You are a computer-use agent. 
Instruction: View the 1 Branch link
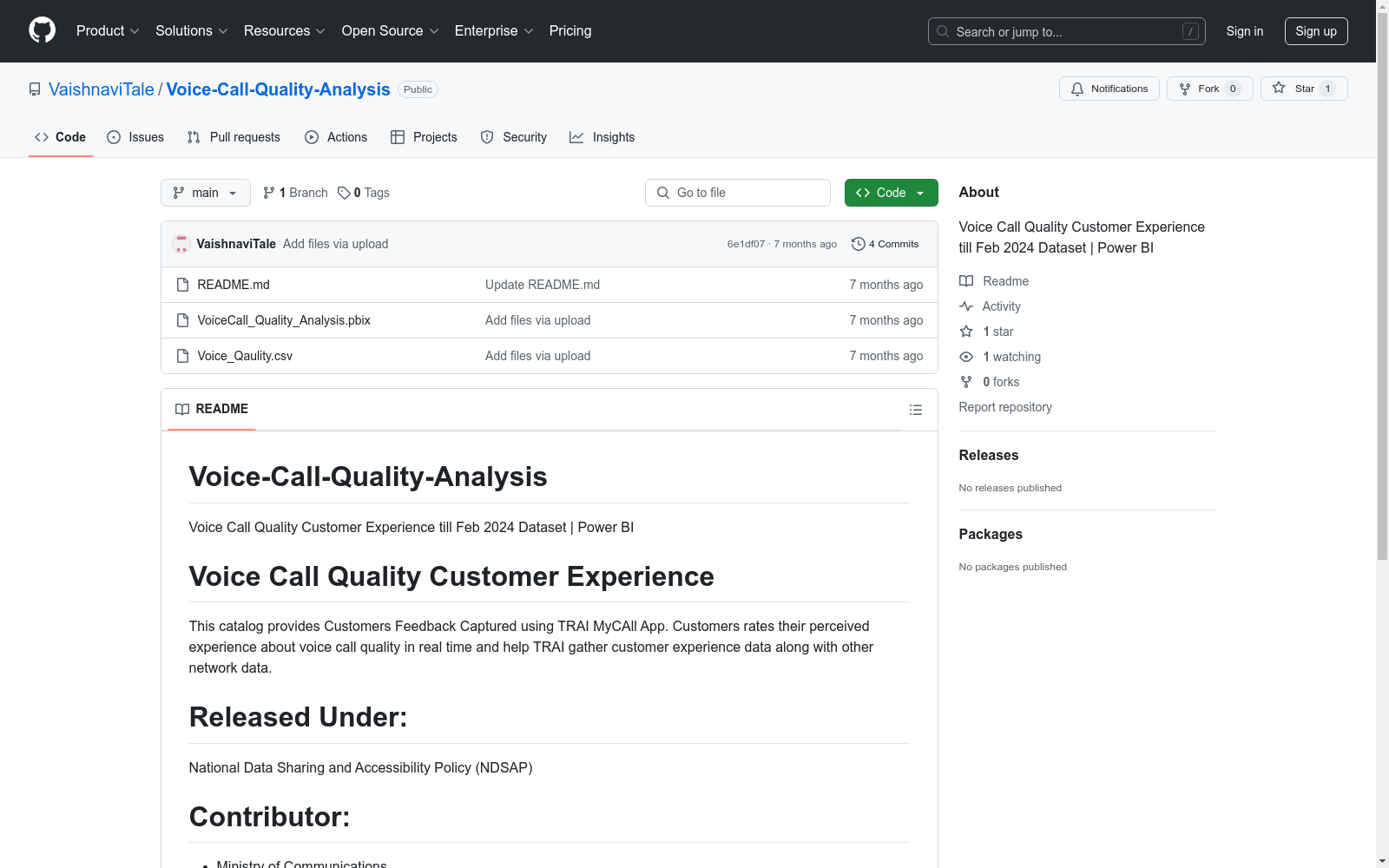coord(295,193)
